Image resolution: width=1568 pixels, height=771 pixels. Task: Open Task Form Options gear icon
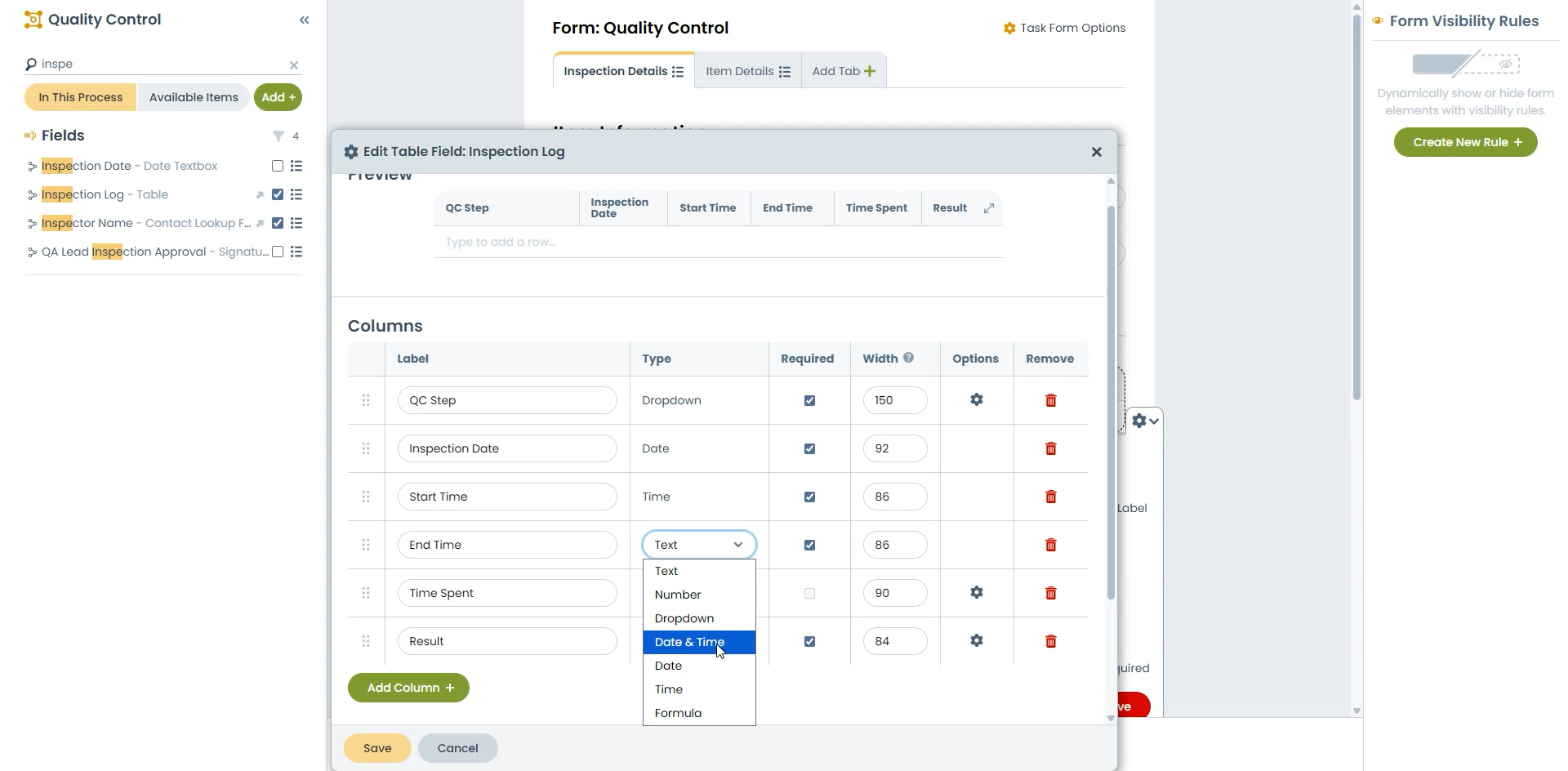coord(1009,27)
